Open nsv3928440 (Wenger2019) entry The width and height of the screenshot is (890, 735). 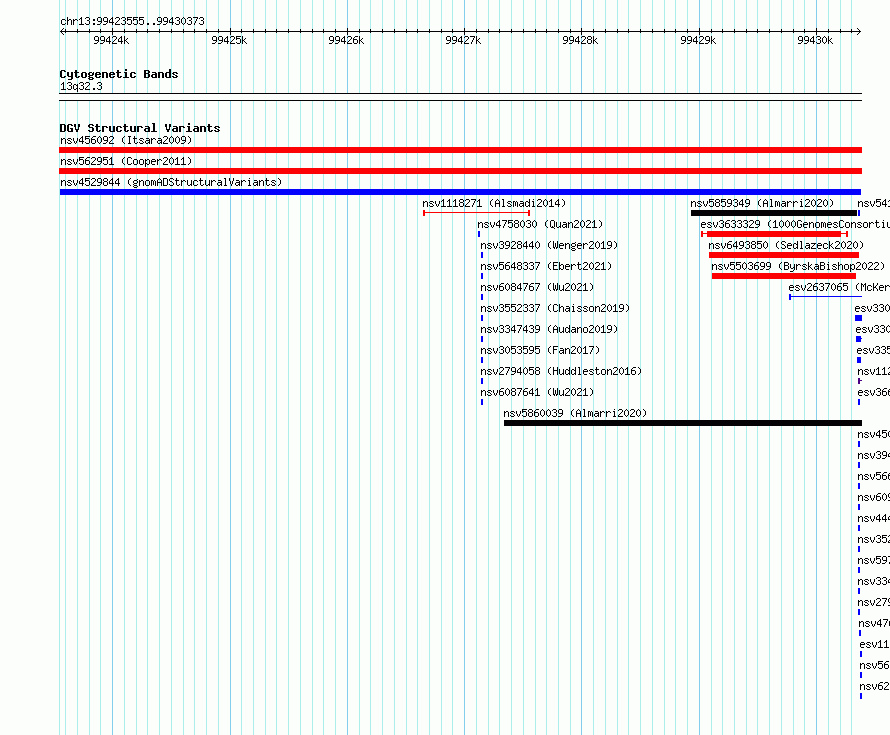(x=549, y=245)
